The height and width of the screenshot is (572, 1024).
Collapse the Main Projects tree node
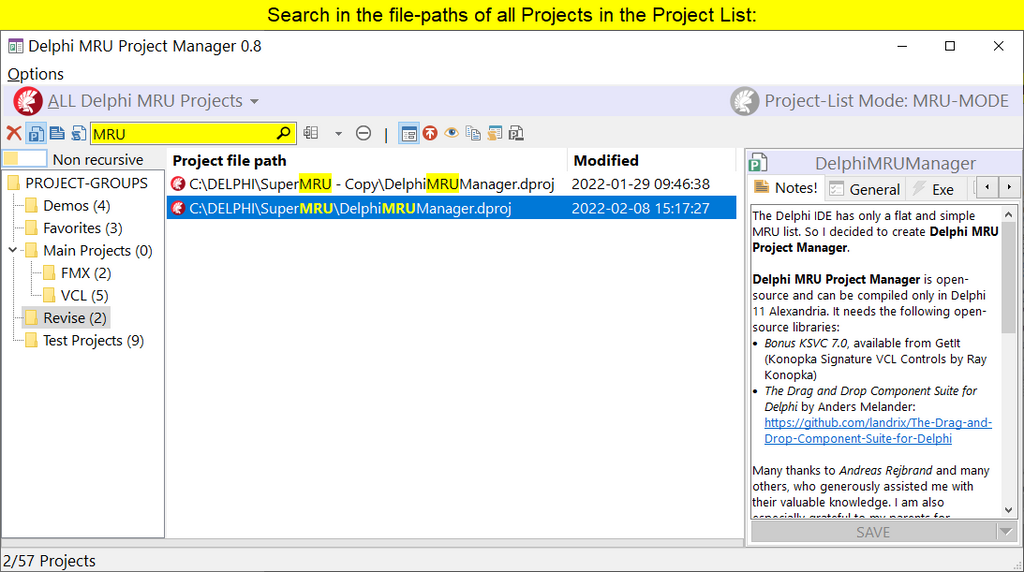[12, 250]
